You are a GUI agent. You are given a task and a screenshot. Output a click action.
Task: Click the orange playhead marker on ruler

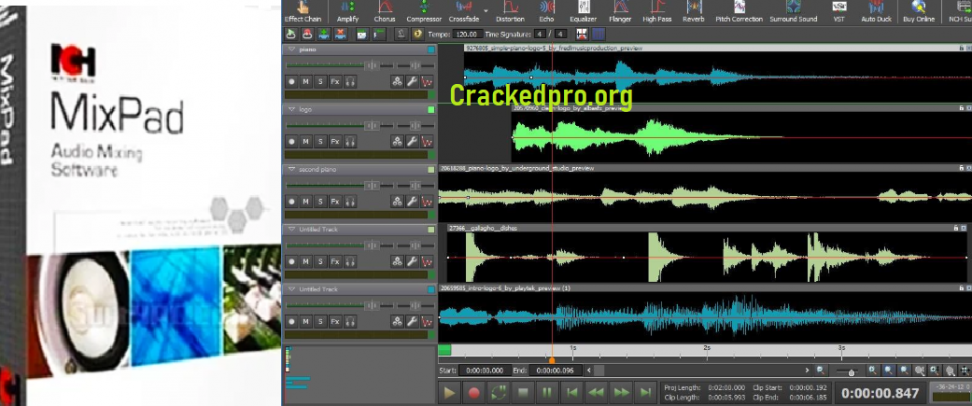click(552, 359)
